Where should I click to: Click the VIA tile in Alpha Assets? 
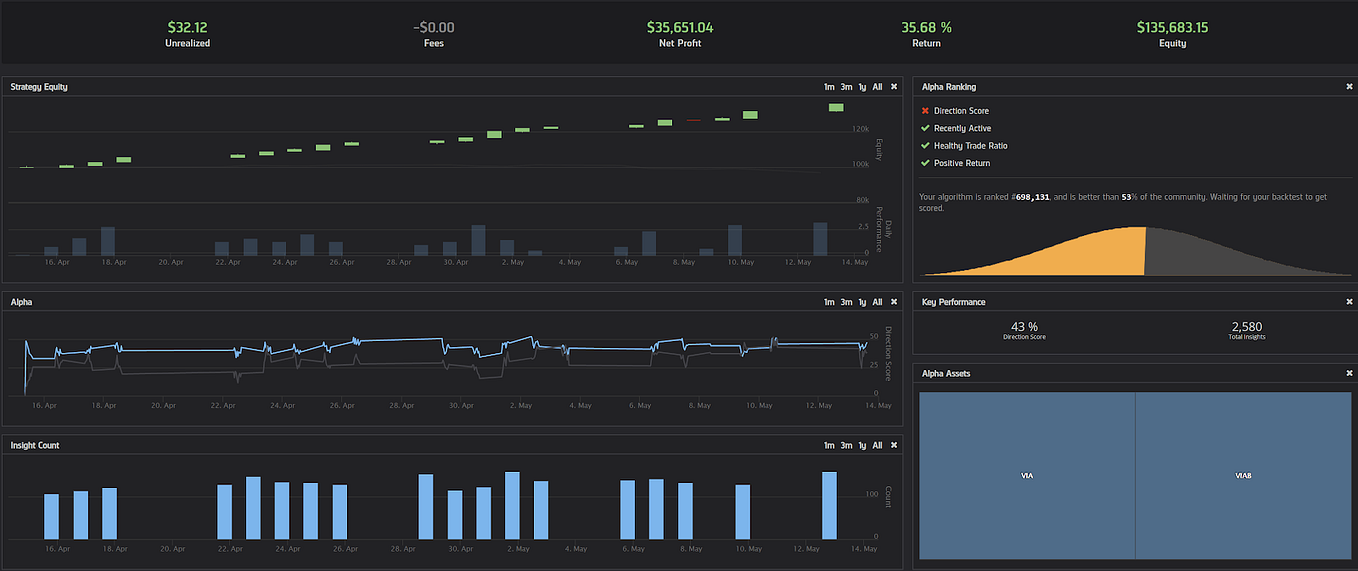[x=1027, y=476]
